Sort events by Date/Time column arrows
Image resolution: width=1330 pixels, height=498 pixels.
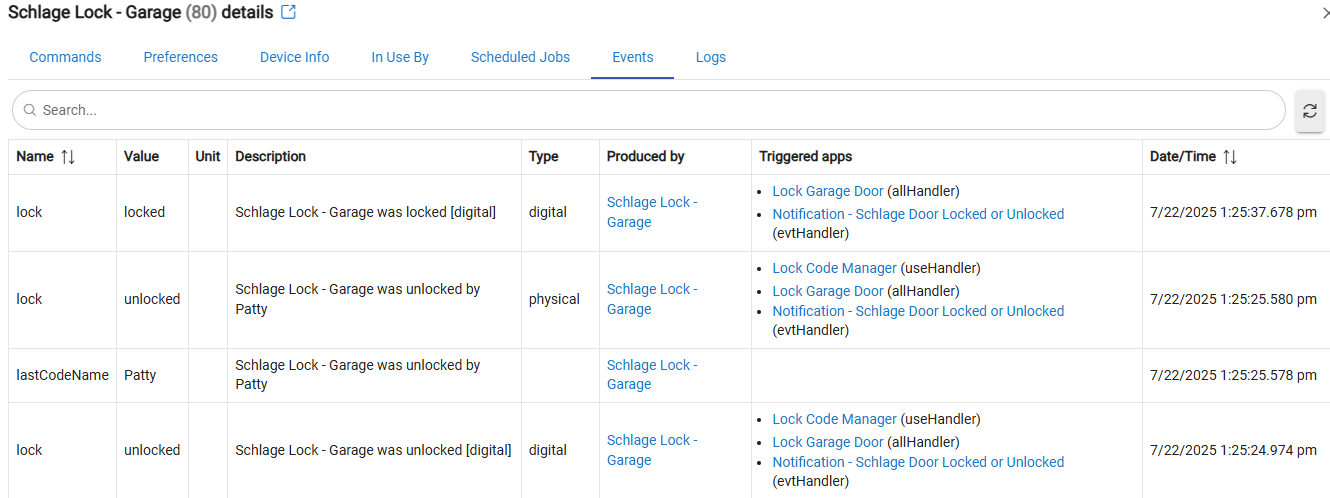[1230, 157]
